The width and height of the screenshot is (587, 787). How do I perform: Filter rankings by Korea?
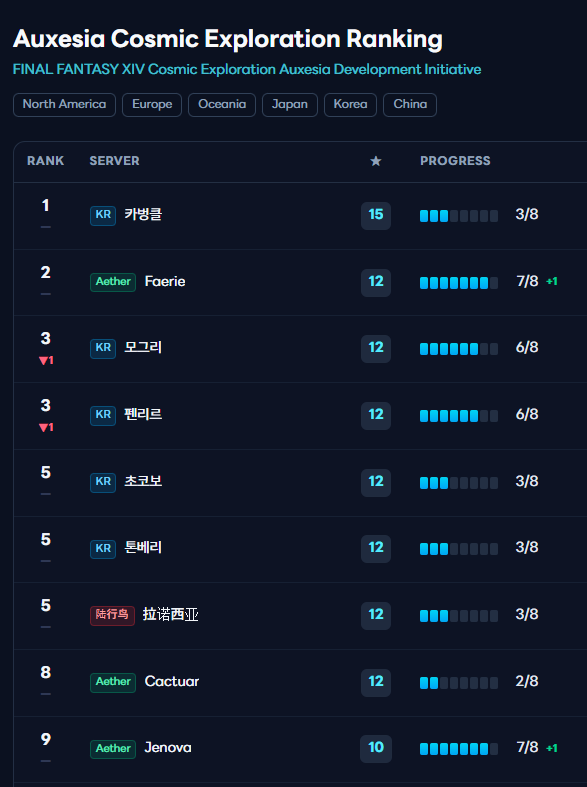(x=350, y=104)
